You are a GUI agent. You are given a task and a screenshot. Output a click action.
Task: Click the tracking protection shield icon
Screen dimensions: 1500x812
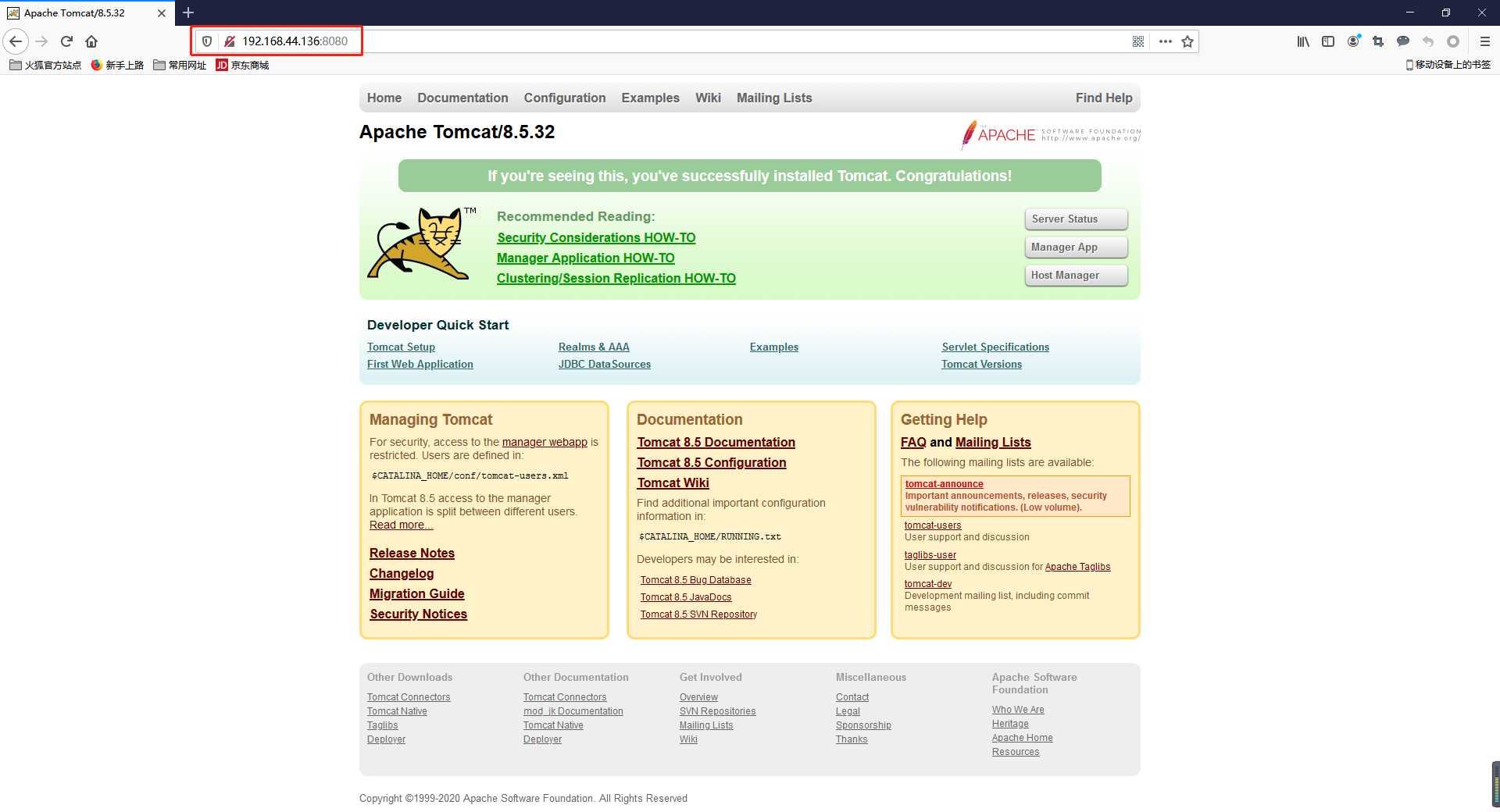[x=207, y=41]
